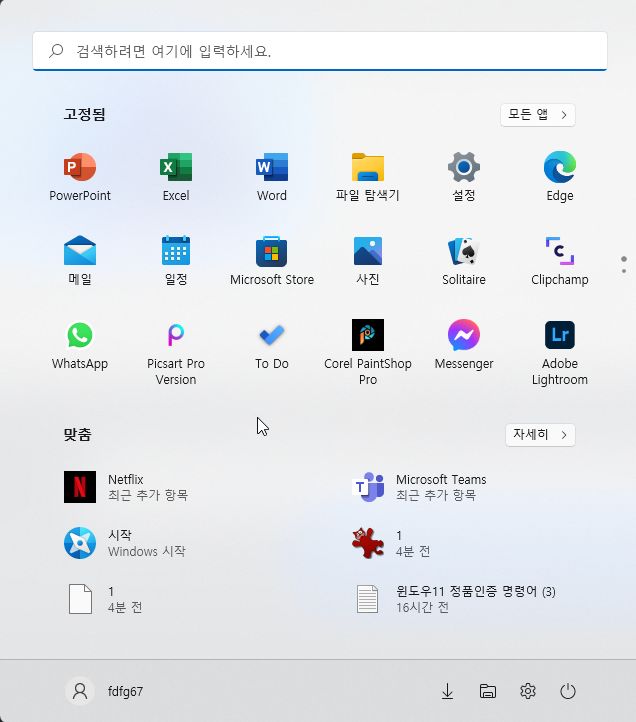636x722 pixels.
Task: Open the fdfg67 user account menu
Action: pyautogui.click(x=105, y=691)
